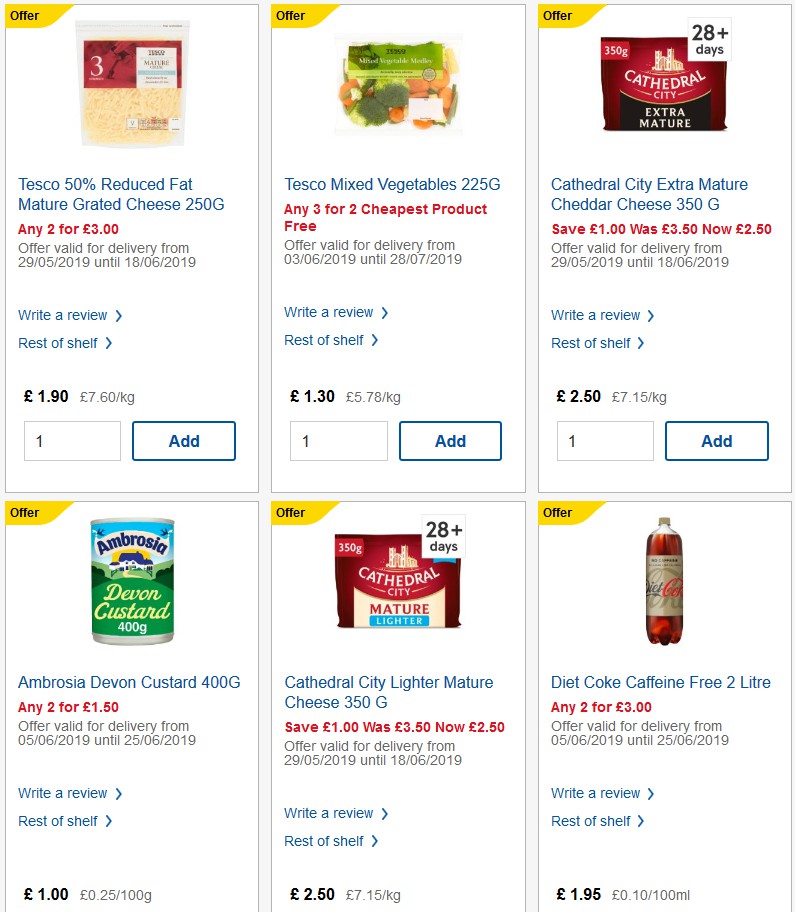Image resolution: width=795 pixels, height=912 pixels.
Task: Expand Rest of shelf under the Extra Mature Cheddar
Action: click(592, 343)
